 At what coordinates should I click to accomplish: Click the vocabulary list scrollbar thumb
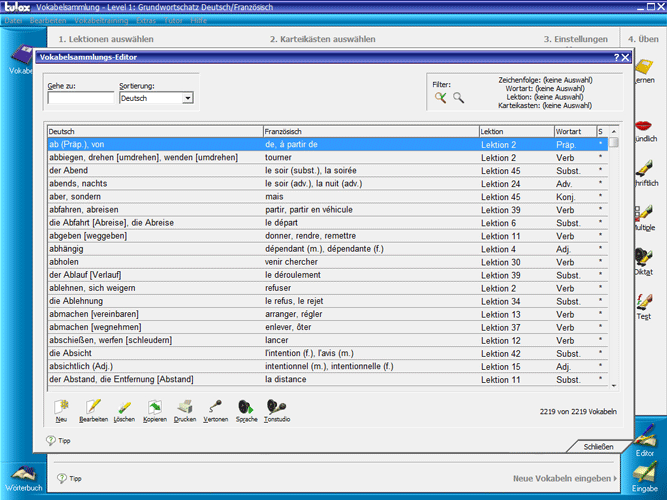(613, 143)
